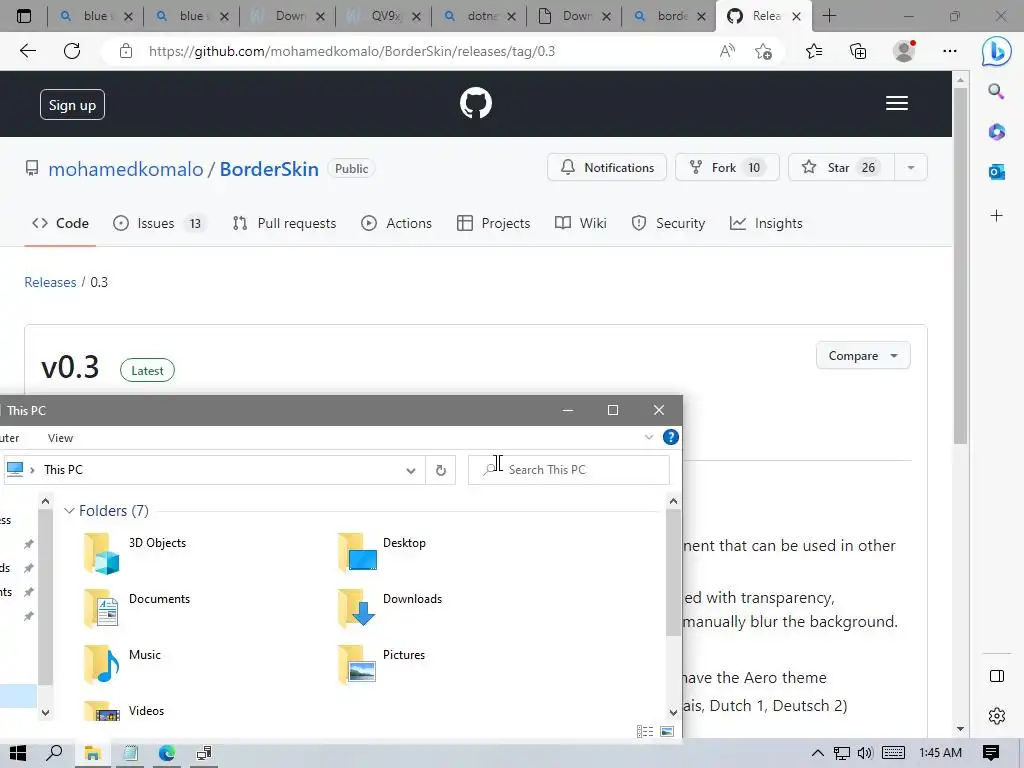Image resolution: width=1024 pixels, height=768 pixels.
Task: Open Microsoft Edge from the taskbar
Action: (167, 753)
